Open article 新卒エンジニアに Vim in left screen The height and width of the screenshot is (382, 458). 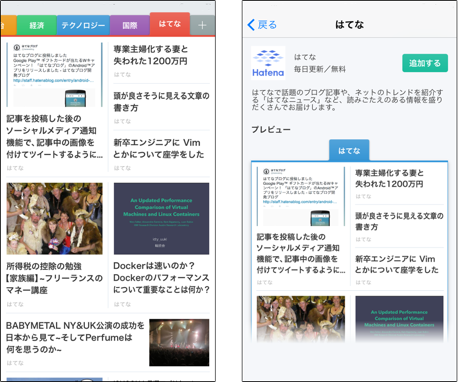tap(159, 148)
